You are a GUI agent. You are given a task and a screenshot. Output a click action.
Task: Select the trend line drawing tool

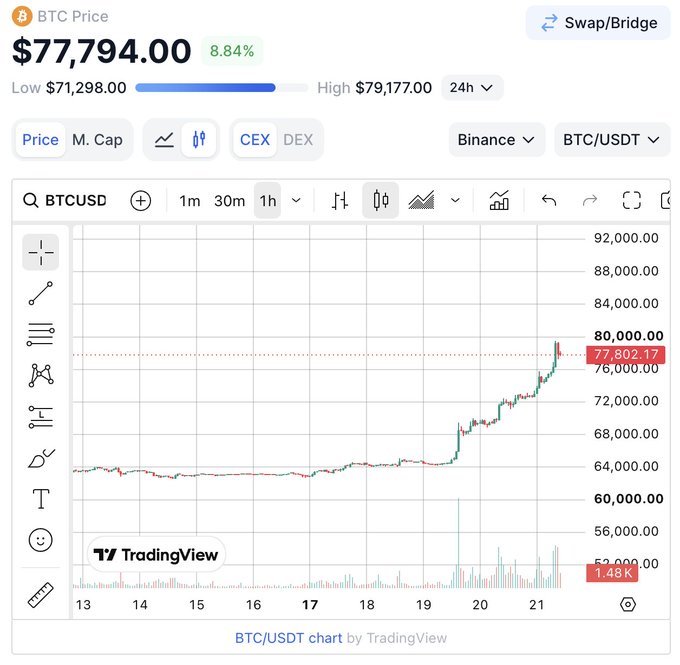coord(41,293)
